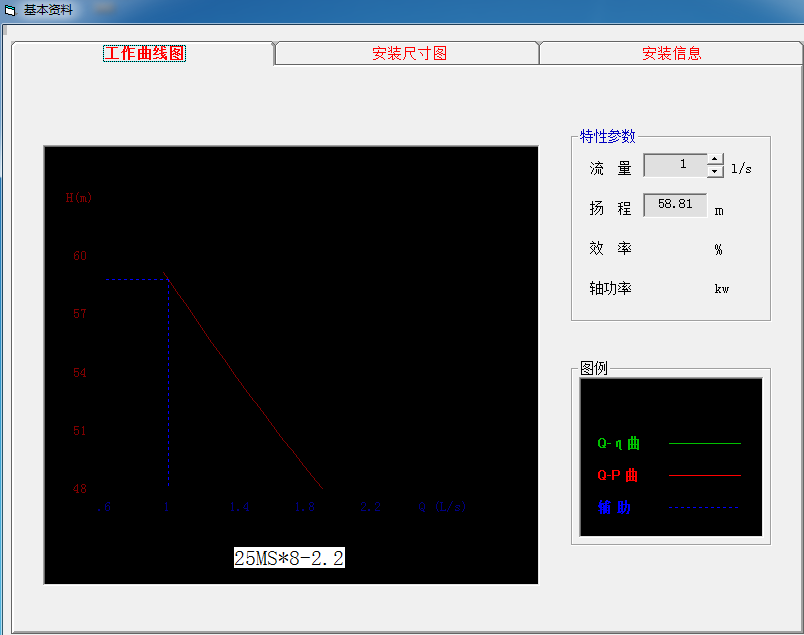804x635 pixels.
Task: Switch to the 工作曲线图 tab
Action: tap(144, 53)
